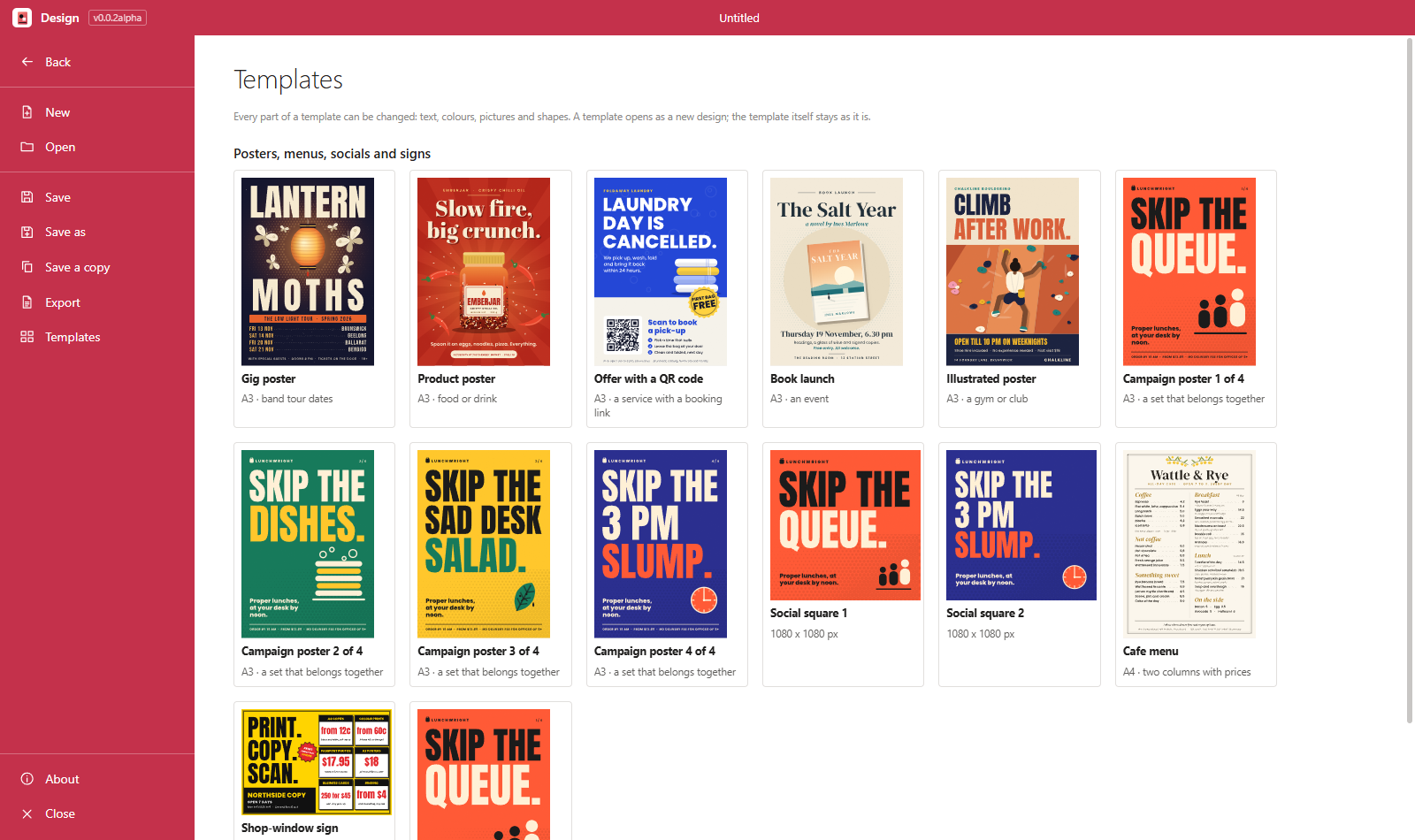The width and height of the screenshot is (1415, 840).
Task: Click the Design app logo icon
Action: [22, 18]
